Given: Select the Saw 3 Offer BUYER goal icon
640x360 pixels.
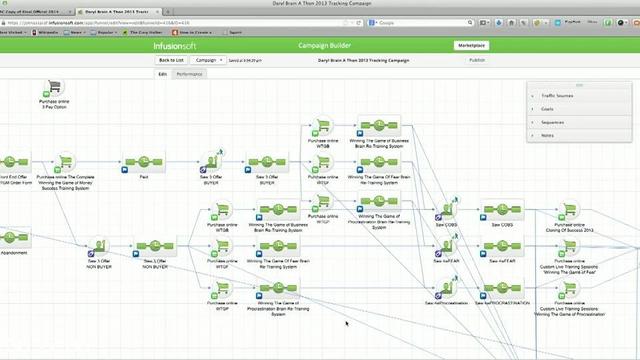Looking at the screenshot, I should 211,161.
